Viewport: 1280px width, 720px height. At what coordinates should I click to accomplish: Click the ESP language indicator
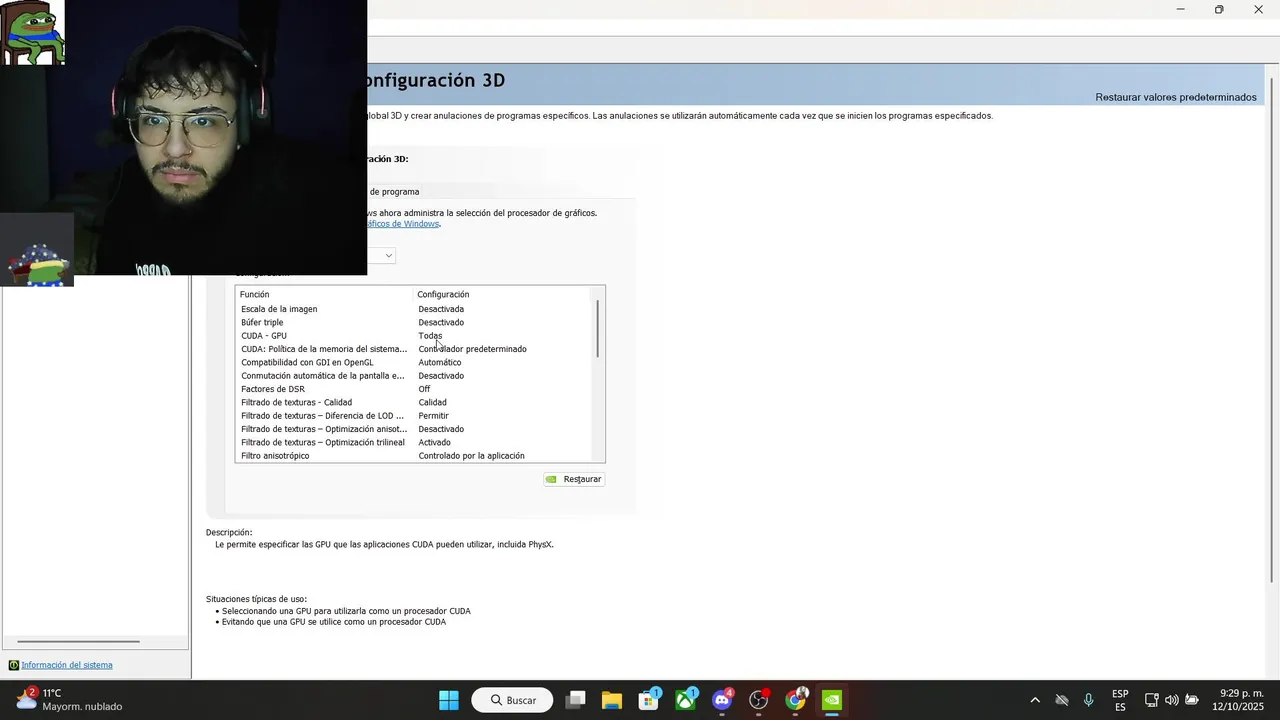click(x=1120, y=700)
